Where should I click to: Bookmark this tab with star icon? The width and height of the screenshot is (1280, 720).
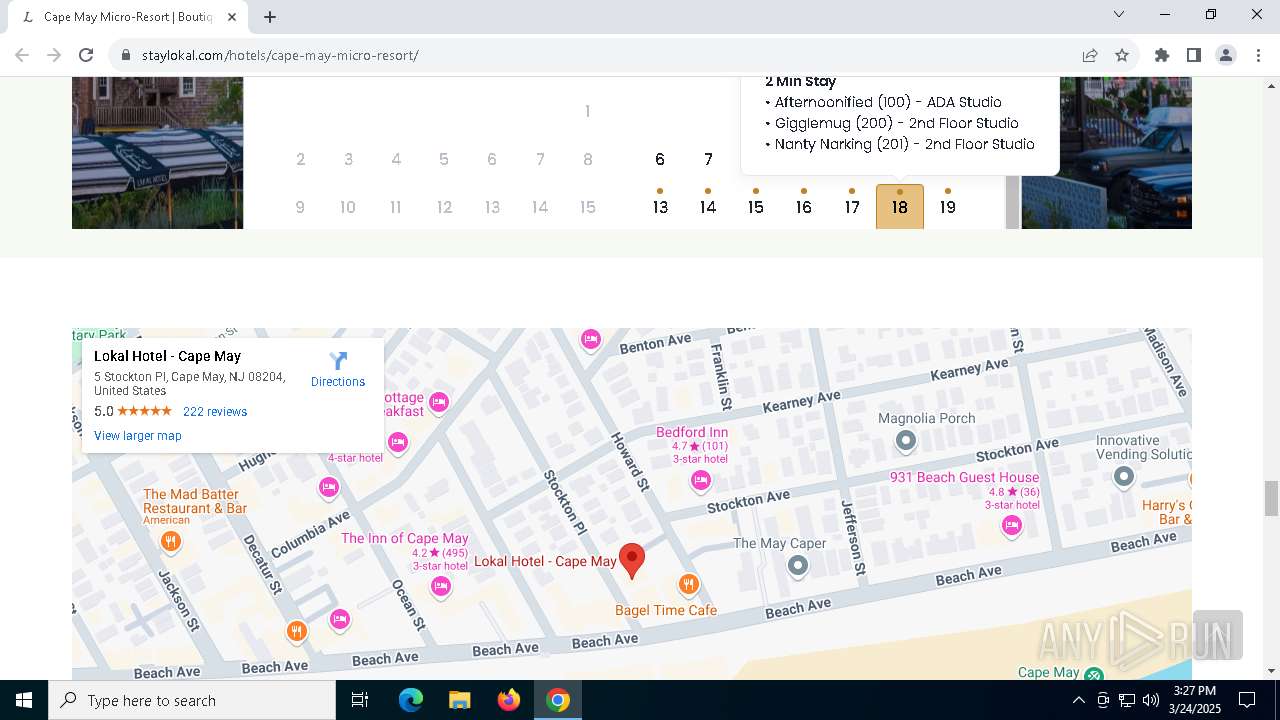point(1122,55)
